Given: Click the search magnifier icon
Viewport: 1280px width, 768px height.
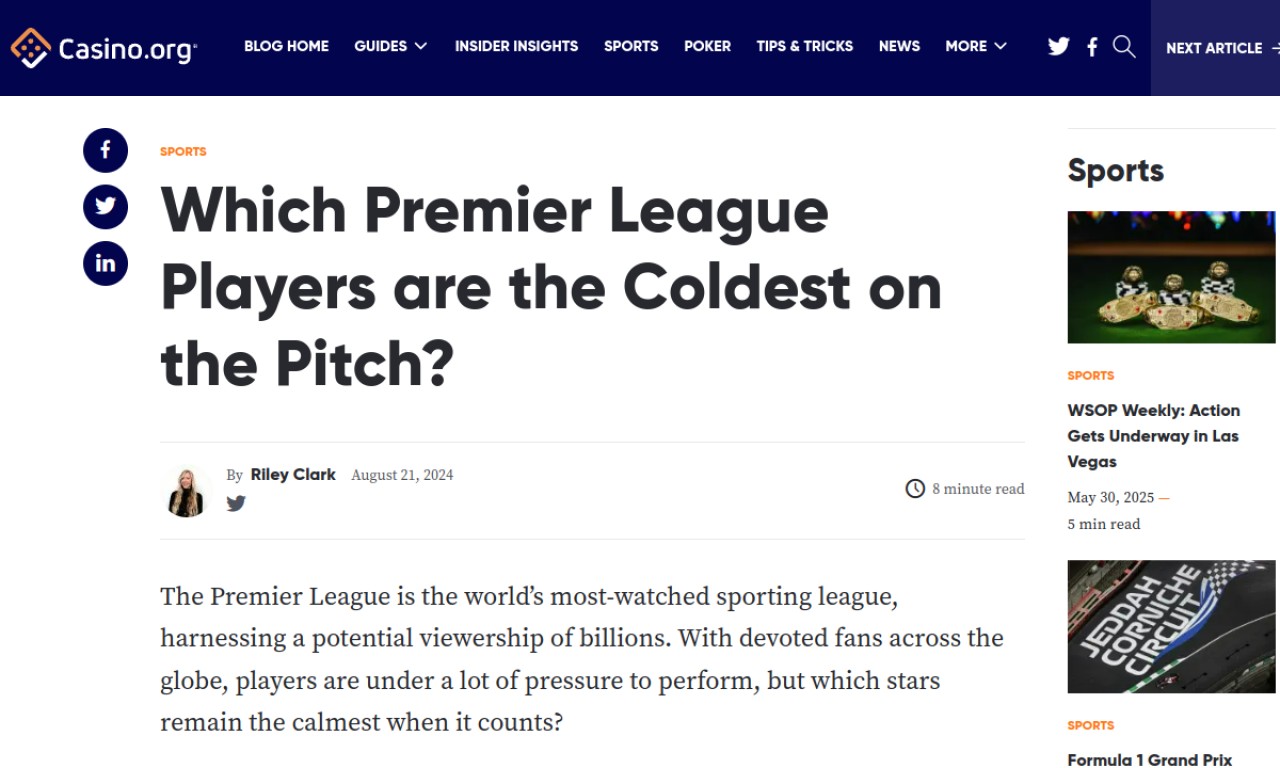Looking at the screenshot, I should click(1124, 46).
